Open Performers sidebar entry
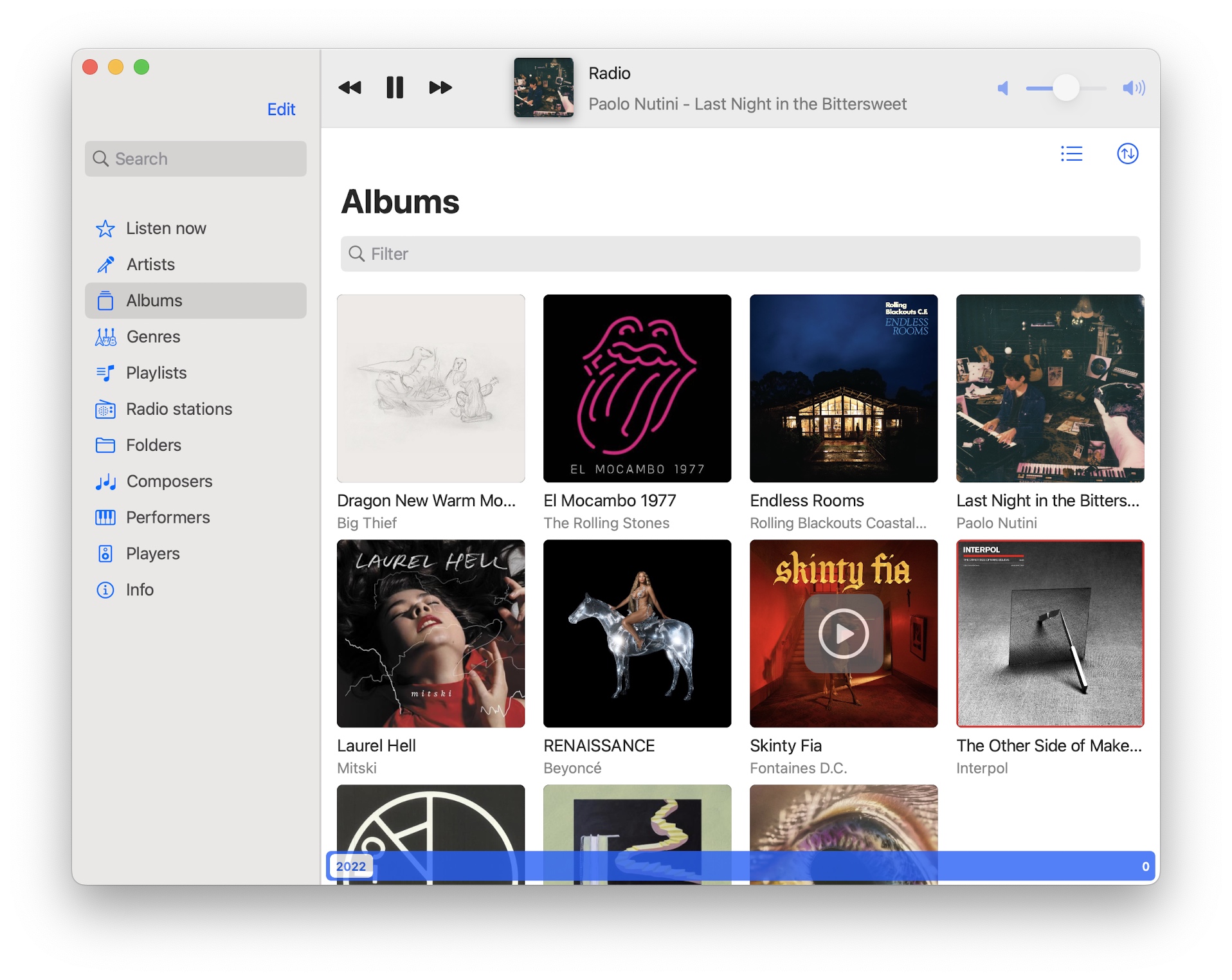Image resolution: width=1232 pixels, height=980 pixels. tap(195, 518)
